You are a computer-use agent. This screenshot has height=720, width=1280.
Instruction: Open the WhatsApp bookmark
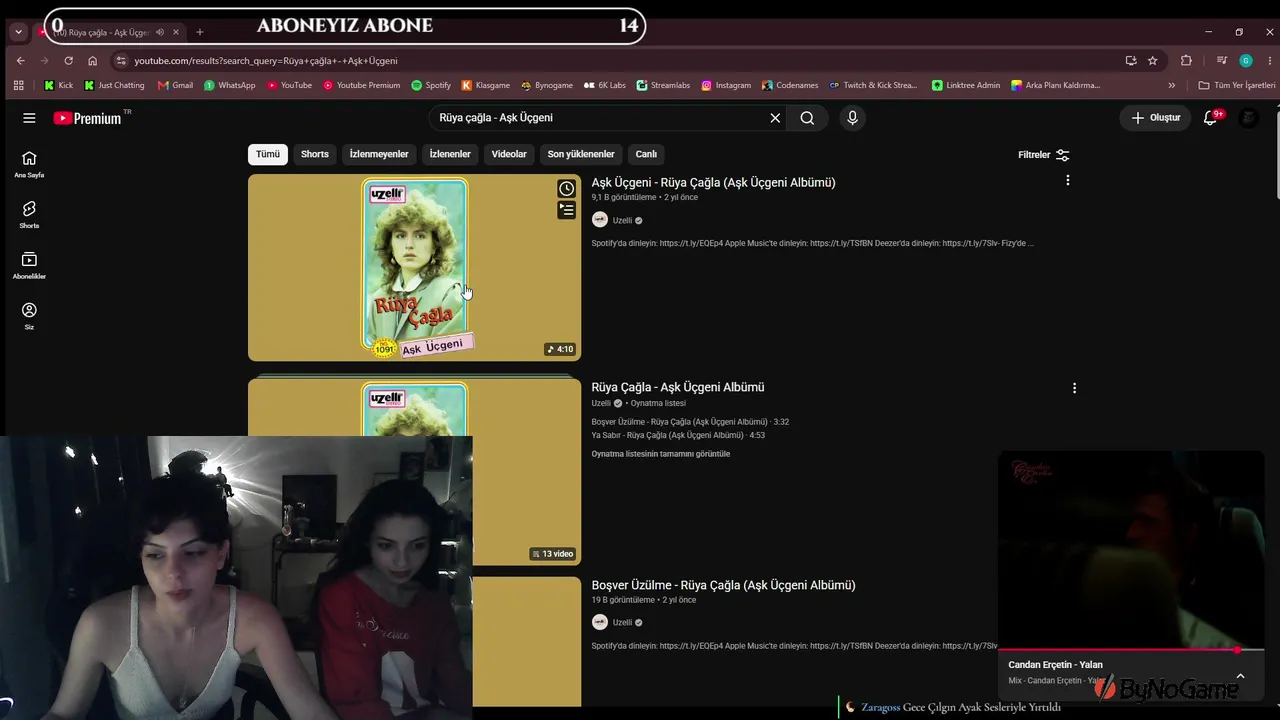[x=229, y=85]
